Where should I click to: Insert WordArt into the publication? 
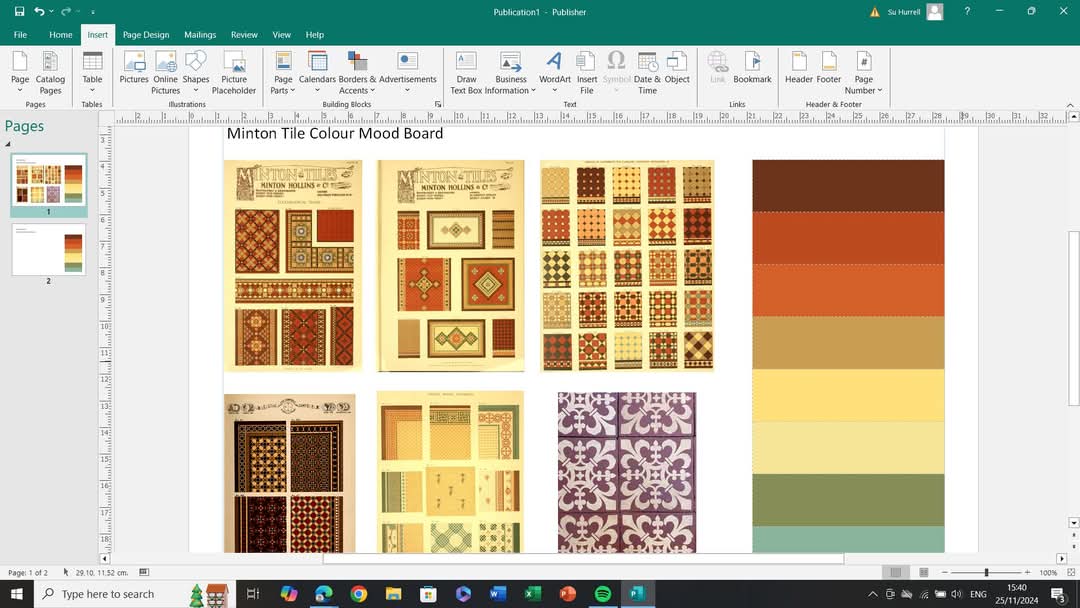pyautogui.click(x=554, y=70)
